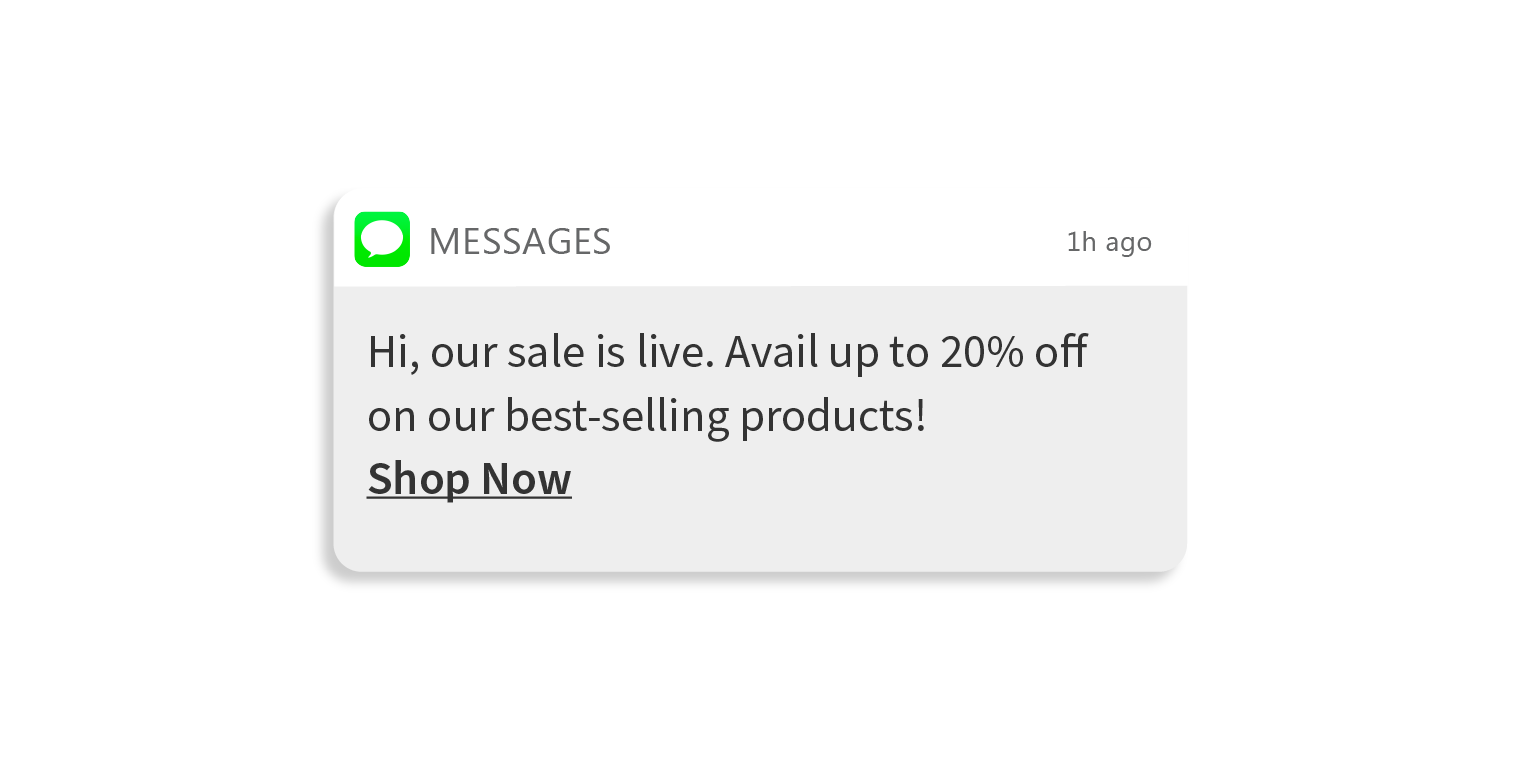The image size is (1521, 761).
Task: Open the Shop Now link
Action: click(x=469, y=478)
